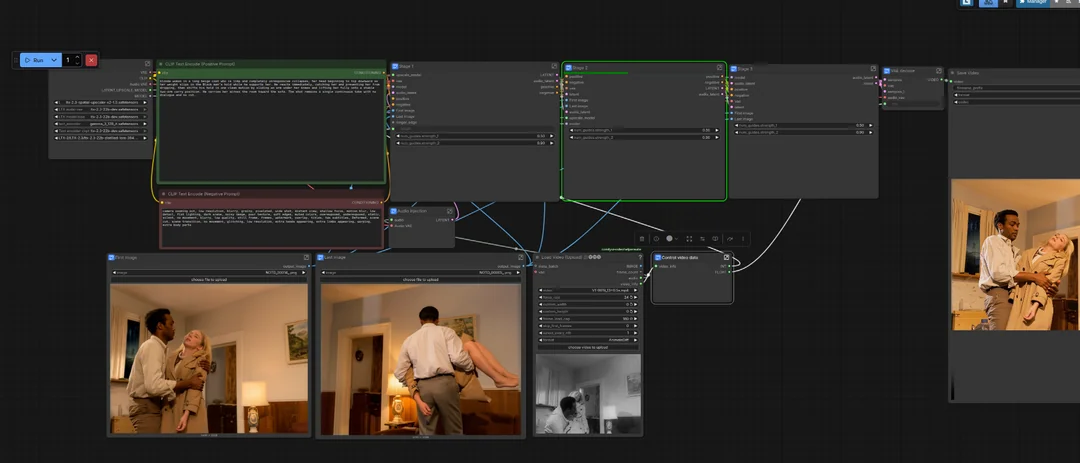
Task: Click the sliders icon in selection toolbar
Action: click(x=703, y=238)
